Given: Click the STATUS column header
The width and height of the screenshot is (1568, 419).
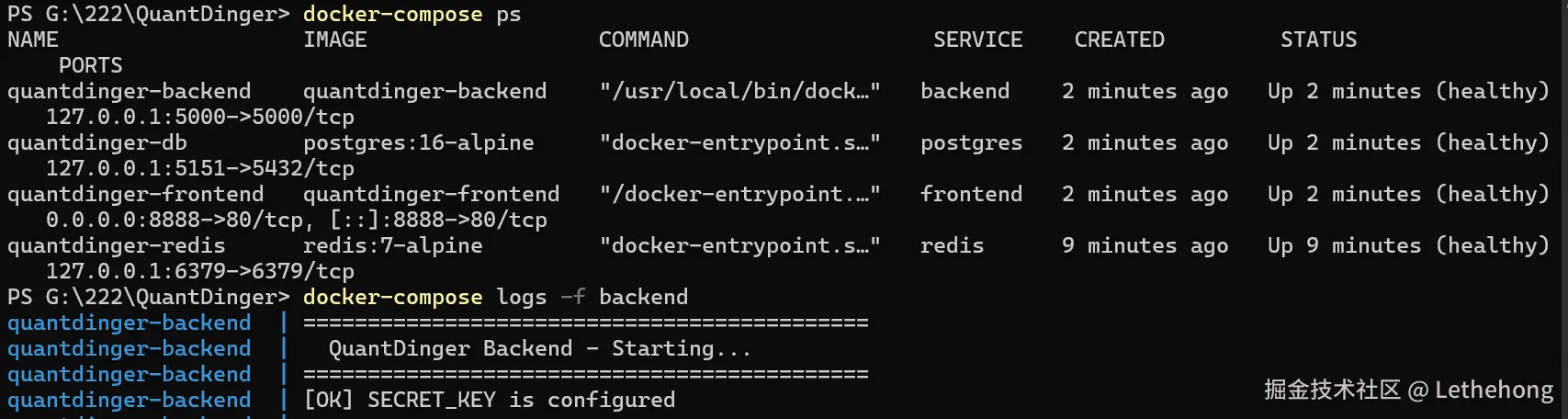Looking at the screenshot, I should pyautogui.click(x=1318, y=40).
